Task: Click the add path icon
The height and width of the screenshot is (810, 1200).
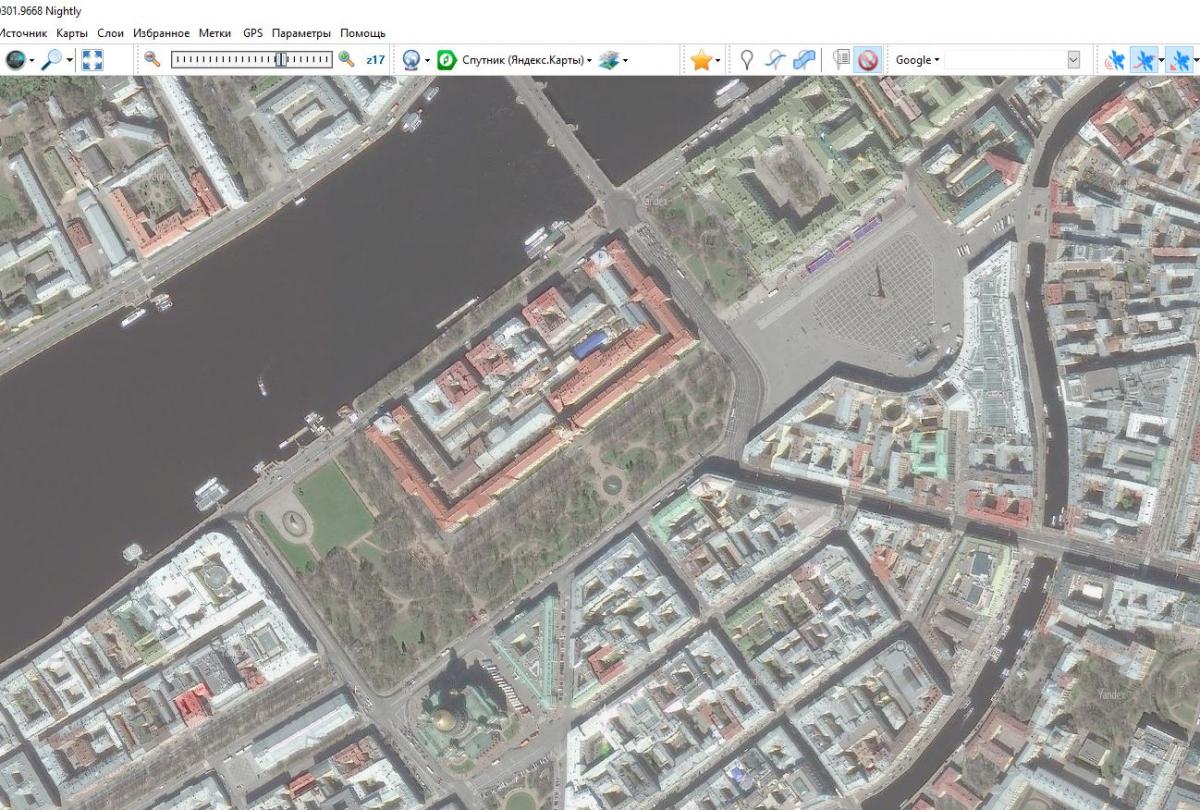Action: pyautogui.click(x=775, y=60)
